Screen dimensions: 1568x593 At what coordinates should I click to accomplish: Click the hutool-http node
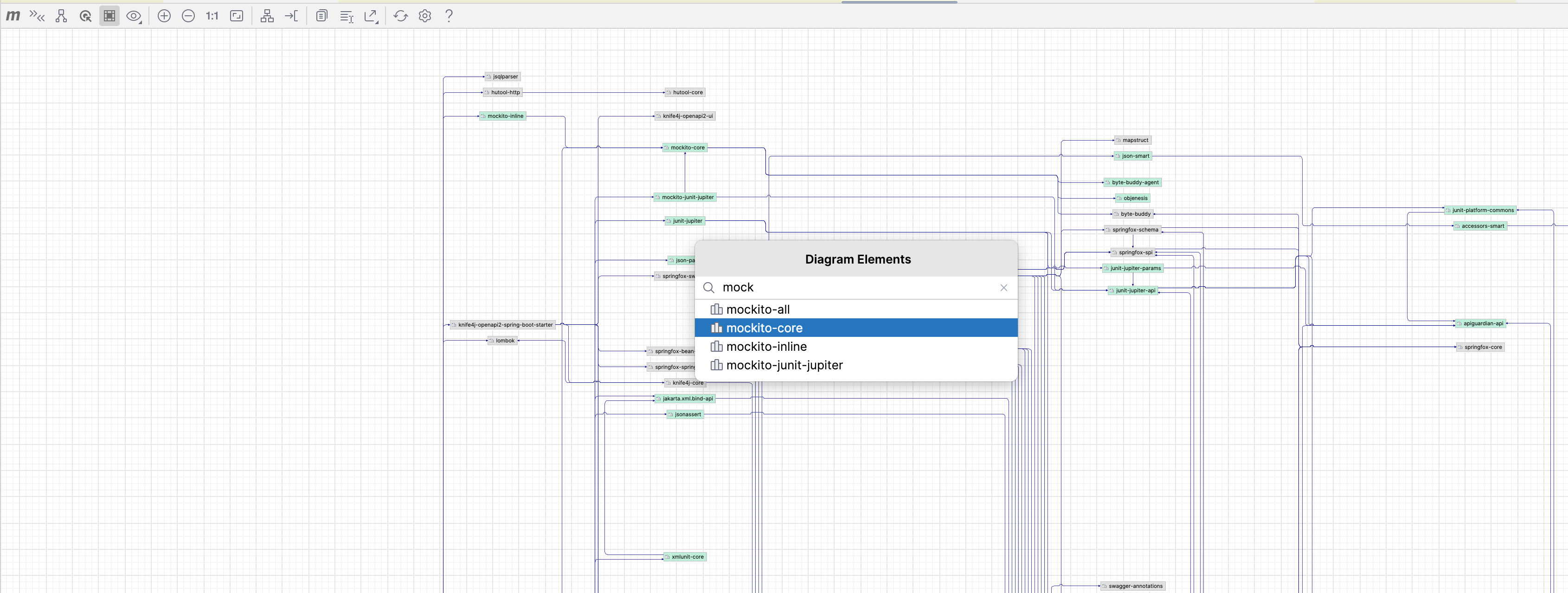tap(502, 92)
